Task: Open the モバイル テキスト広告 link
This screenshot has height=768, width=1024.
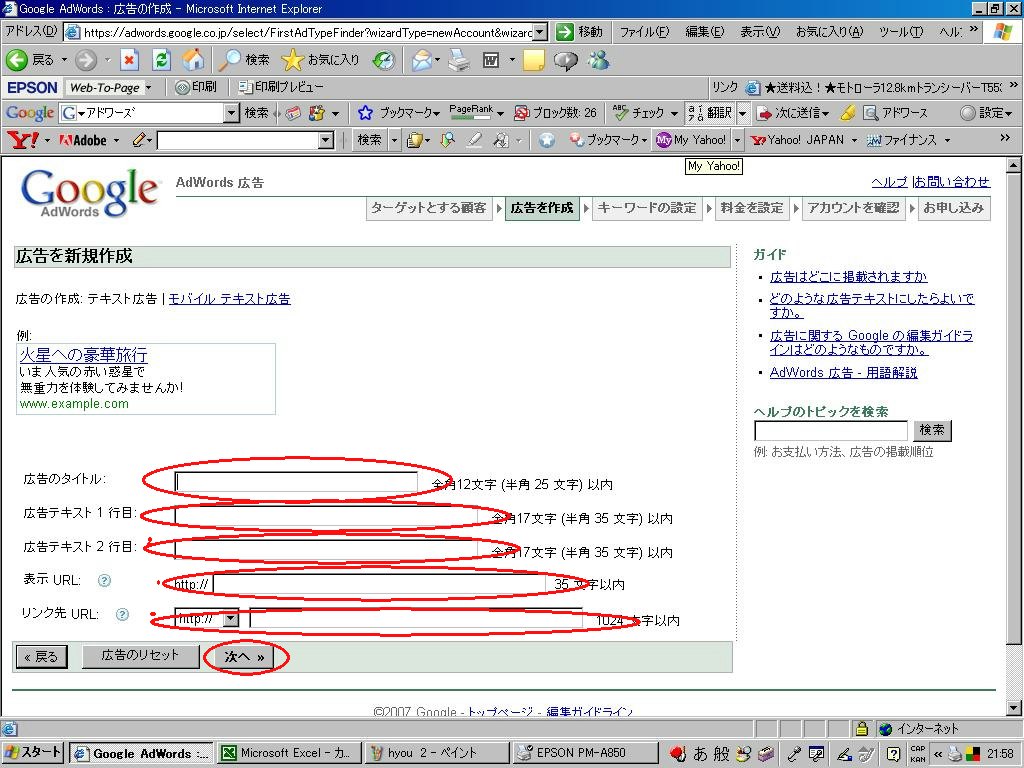Action: [229, 299]
